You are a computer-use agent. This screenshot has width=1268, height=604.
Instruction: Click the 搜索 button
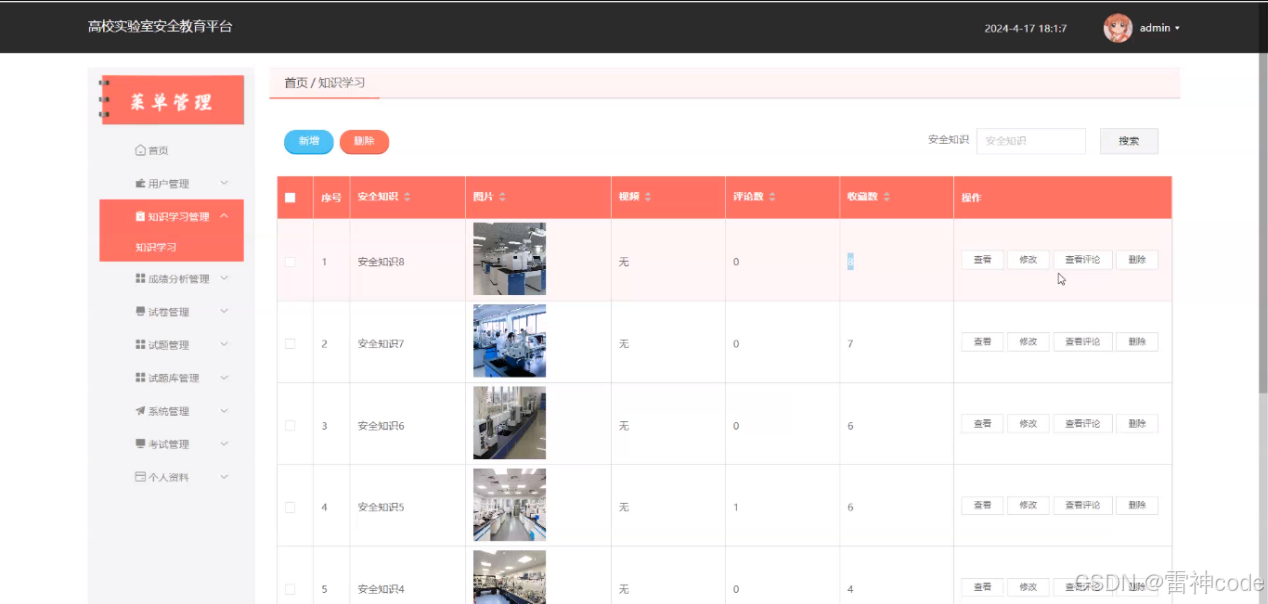(1129, 140)
